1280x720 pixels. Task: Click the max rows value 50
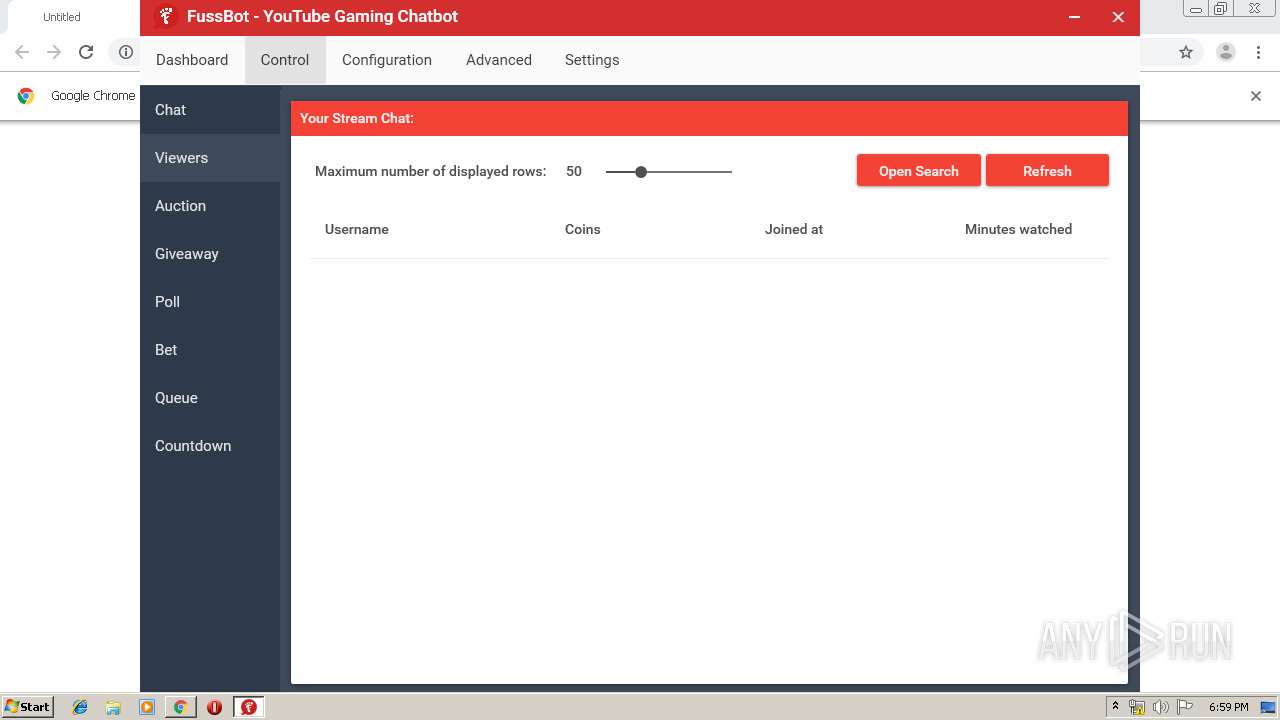pos(574,171)
